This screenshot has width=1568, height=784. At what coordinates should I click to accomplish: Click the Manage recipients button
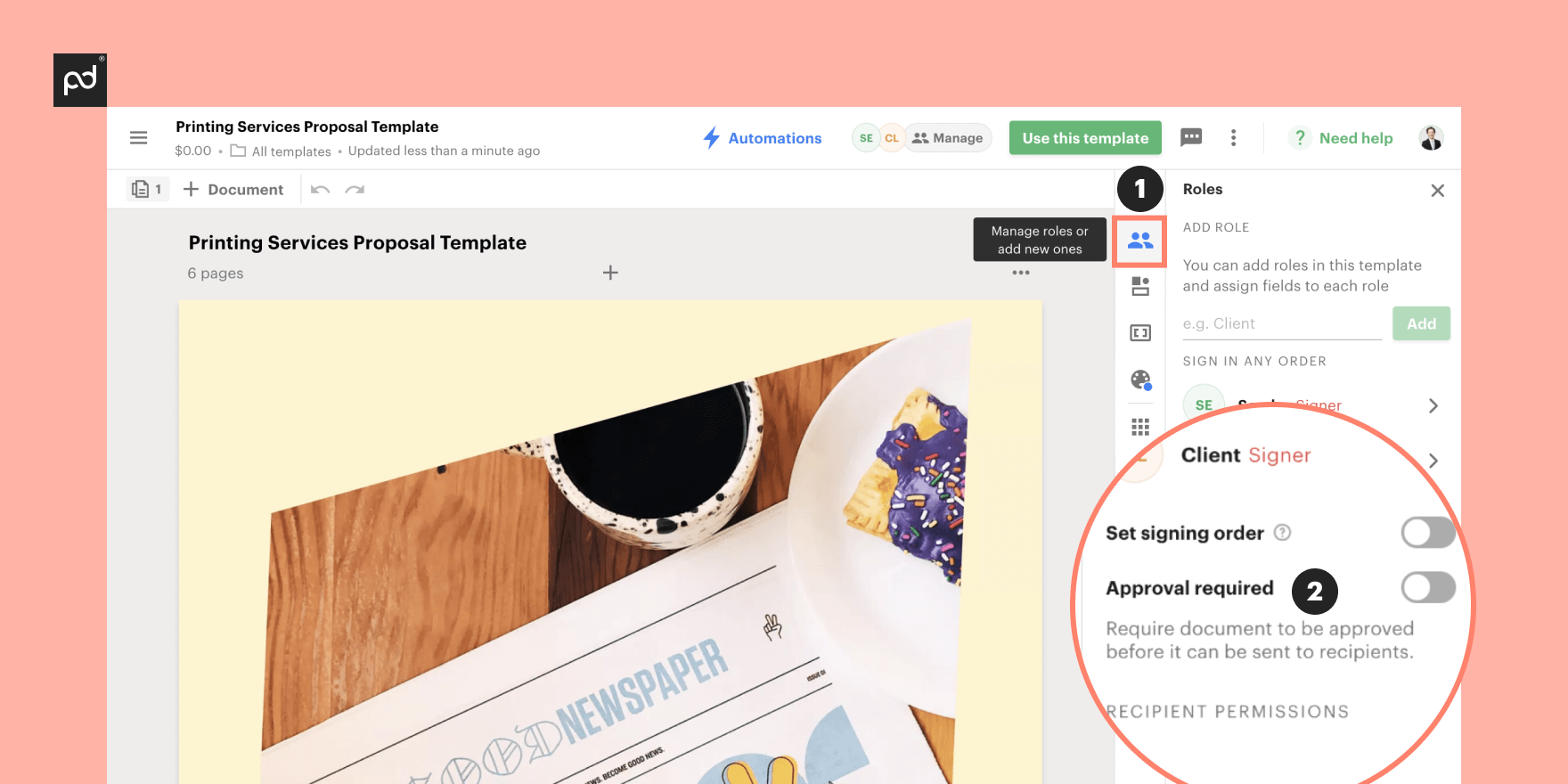948,138
